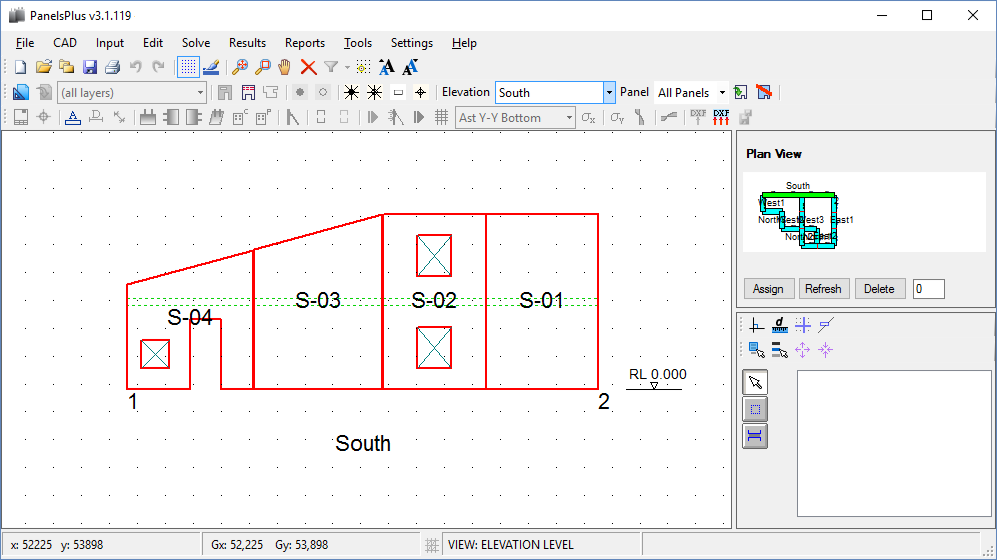Click the zoom magnifier icon beside Pan
This screenshot has width=997, height=560.
click(x=262, y=68)
